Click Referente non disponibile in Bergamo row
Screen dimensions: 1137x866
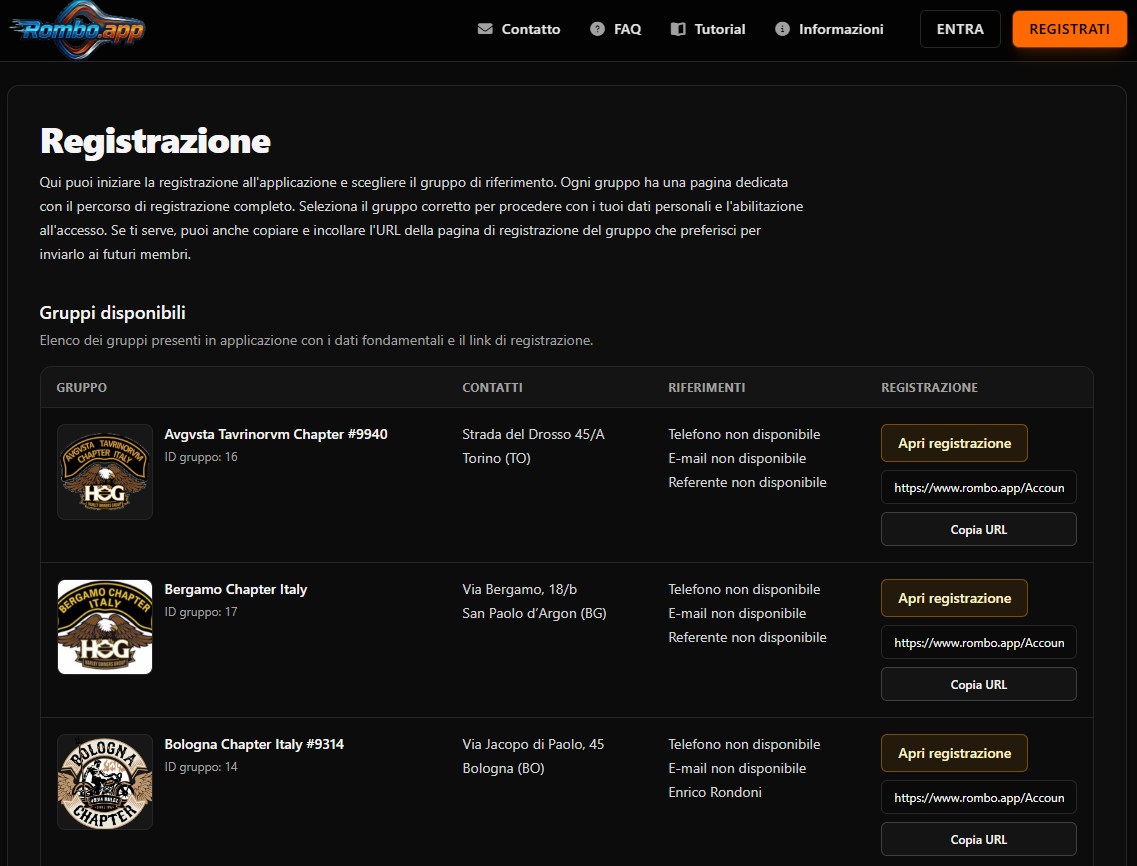tap(748, 638)
